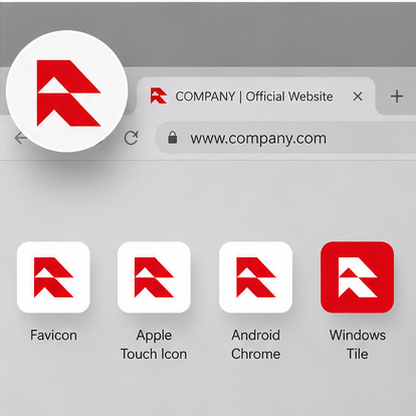Click the Android Chrome label

point(256,345)
